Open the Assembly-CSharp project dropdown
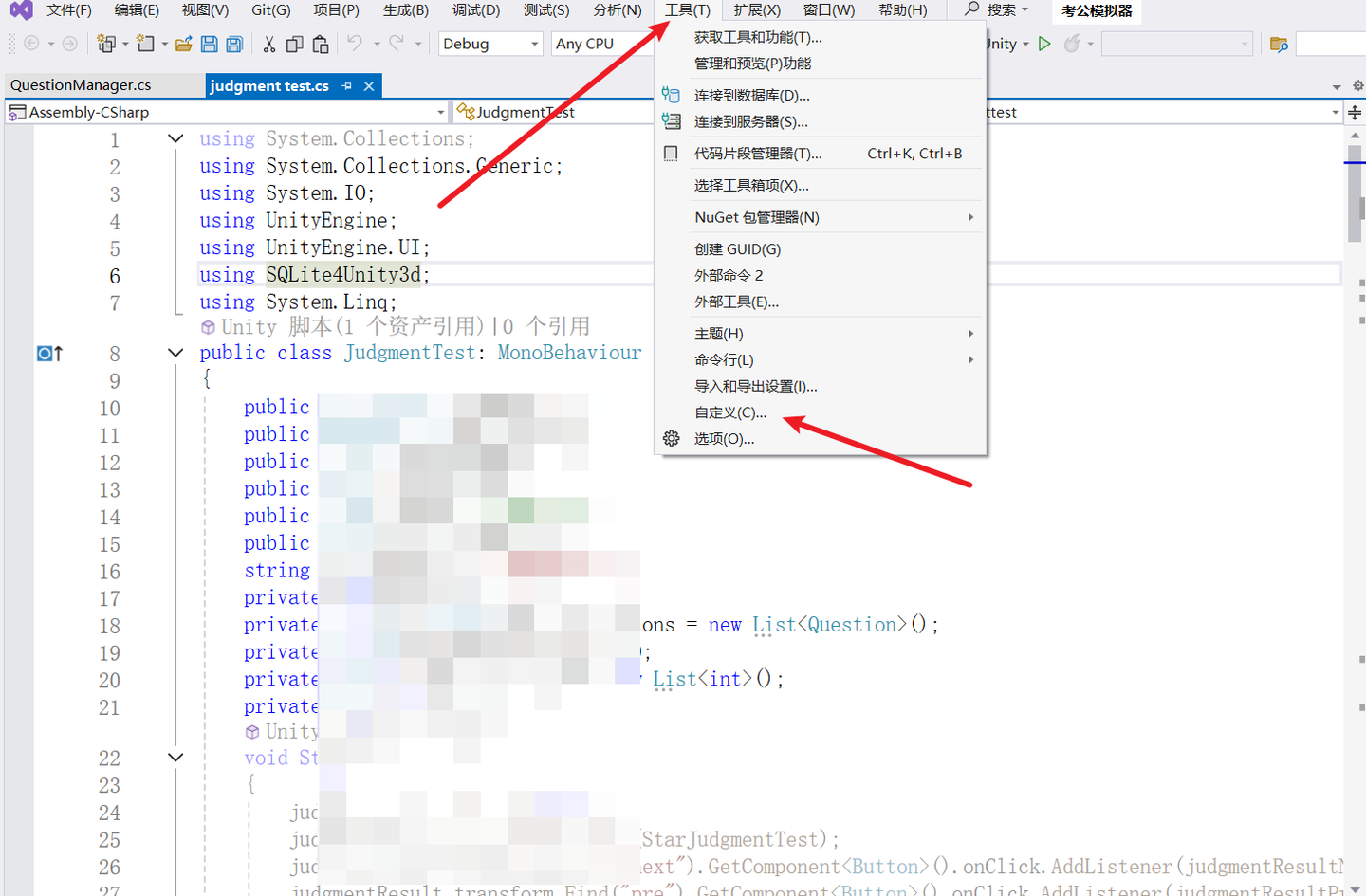Image resolution: width=1366 pixels, height=896 pixels. [x=227, y=112]
